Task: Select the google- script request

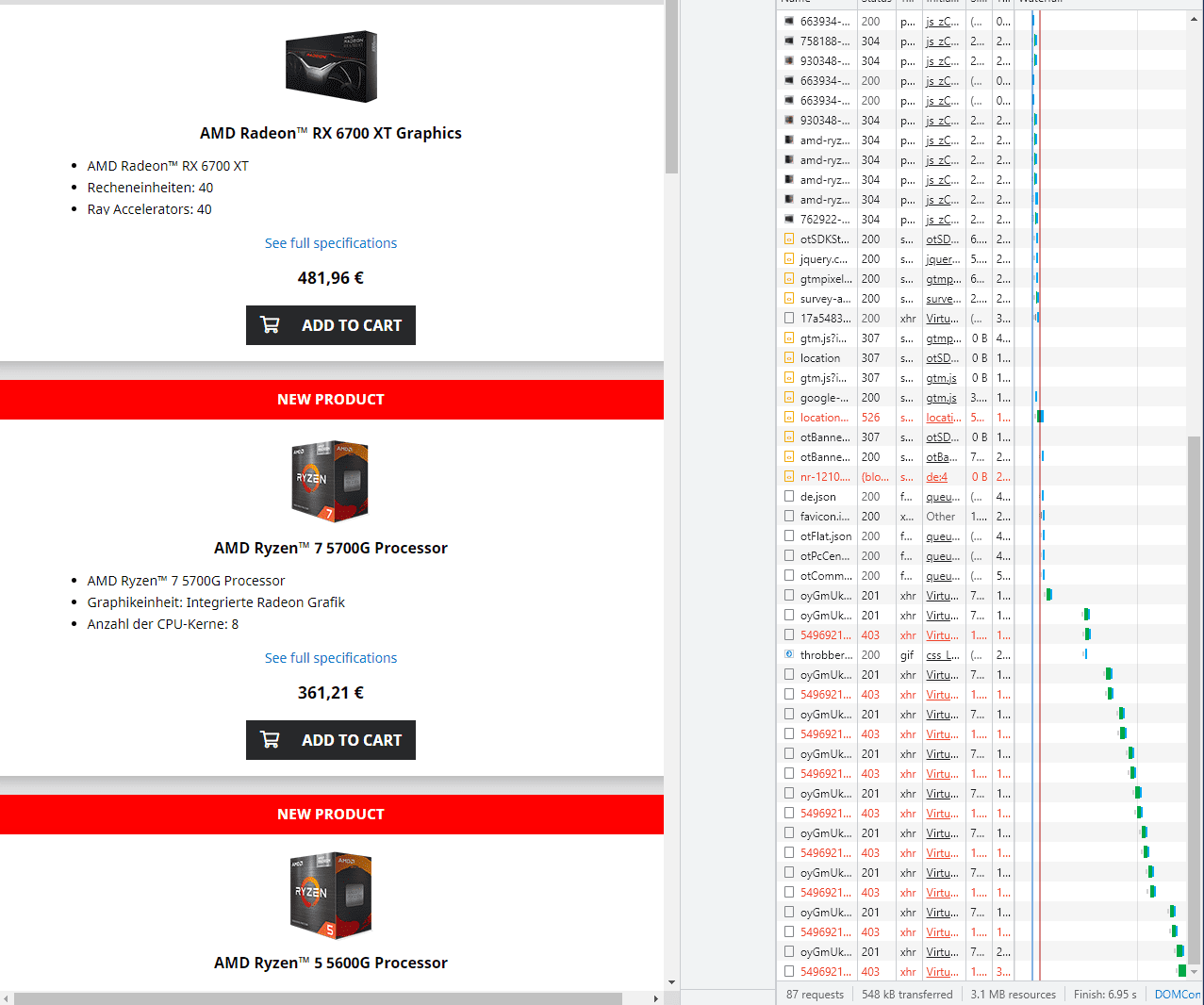Action: tap(981, 398)
